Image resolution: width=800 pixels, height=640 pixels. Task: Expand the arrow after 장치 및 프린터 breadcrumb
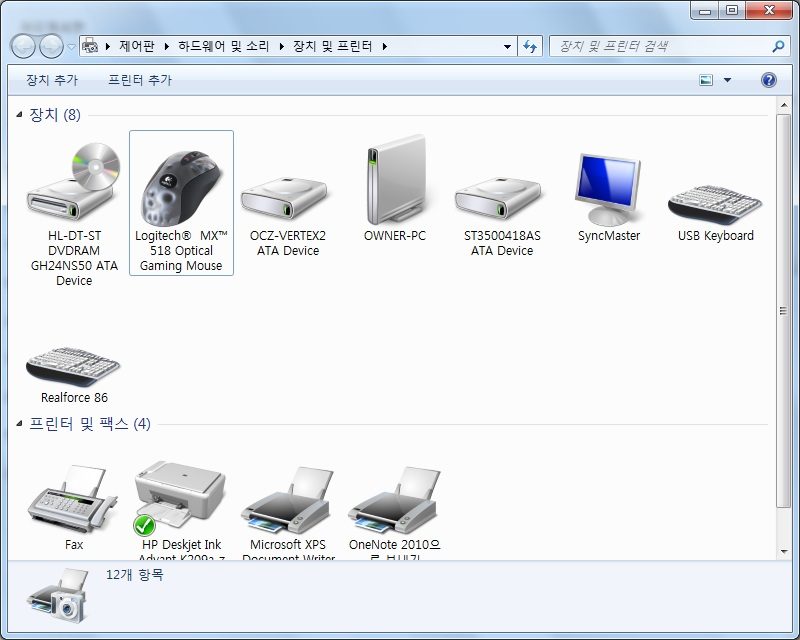(385, 46)
